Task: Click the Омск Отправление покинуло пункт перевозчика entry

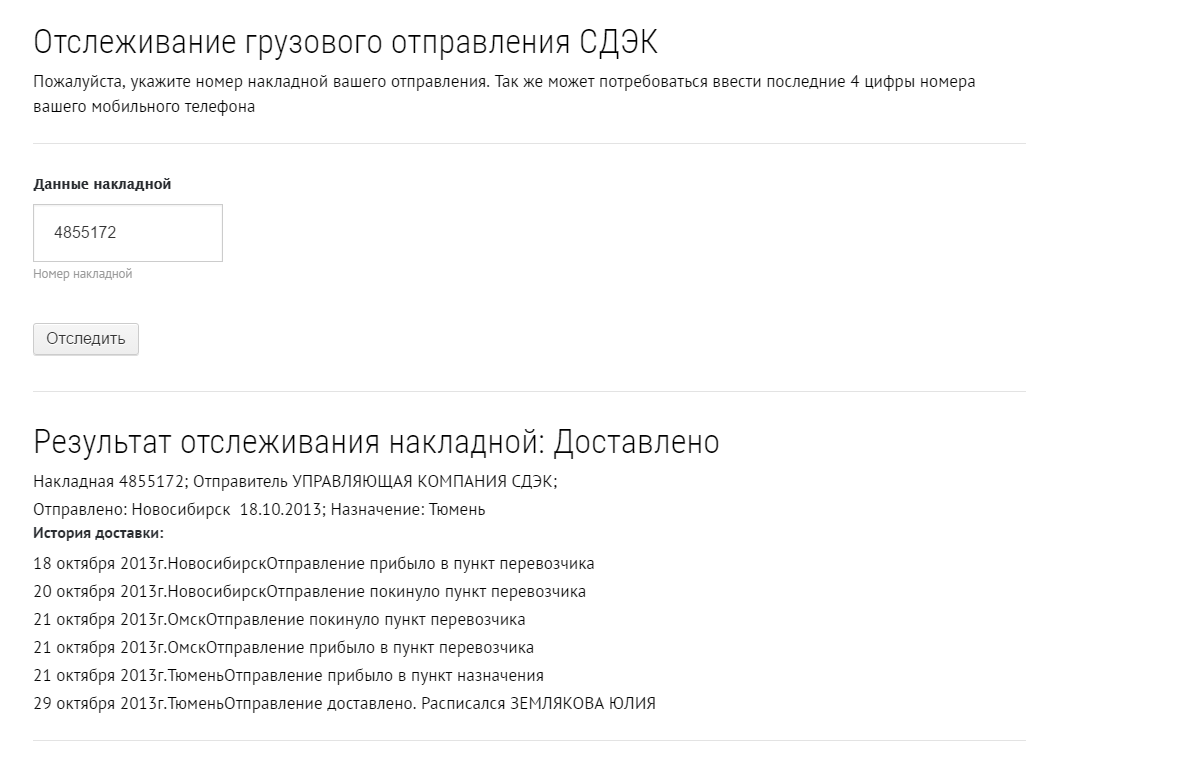Action: coord(279,619)
